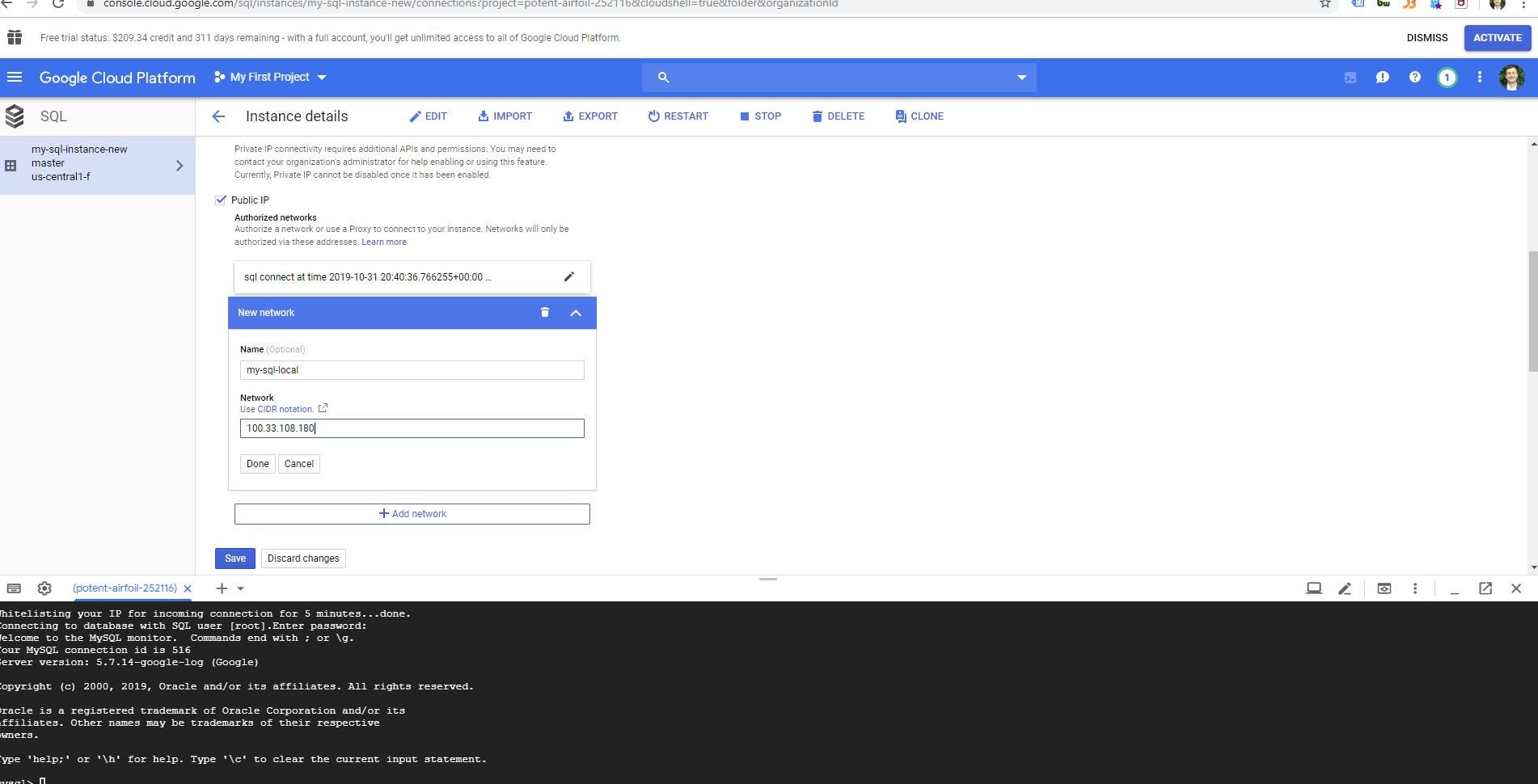1538x784 pixels.
Task: Bookmark this page with the star icon
Action: pyautogui.click(x=1325, y=4)
